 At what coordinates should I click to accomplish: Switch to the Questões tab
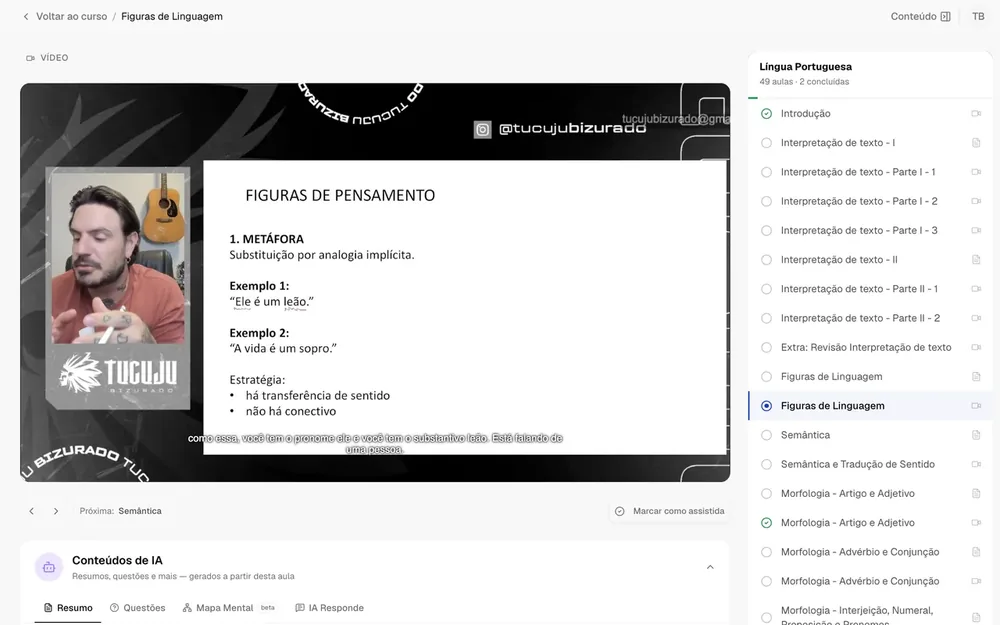[x=138, y=608]
